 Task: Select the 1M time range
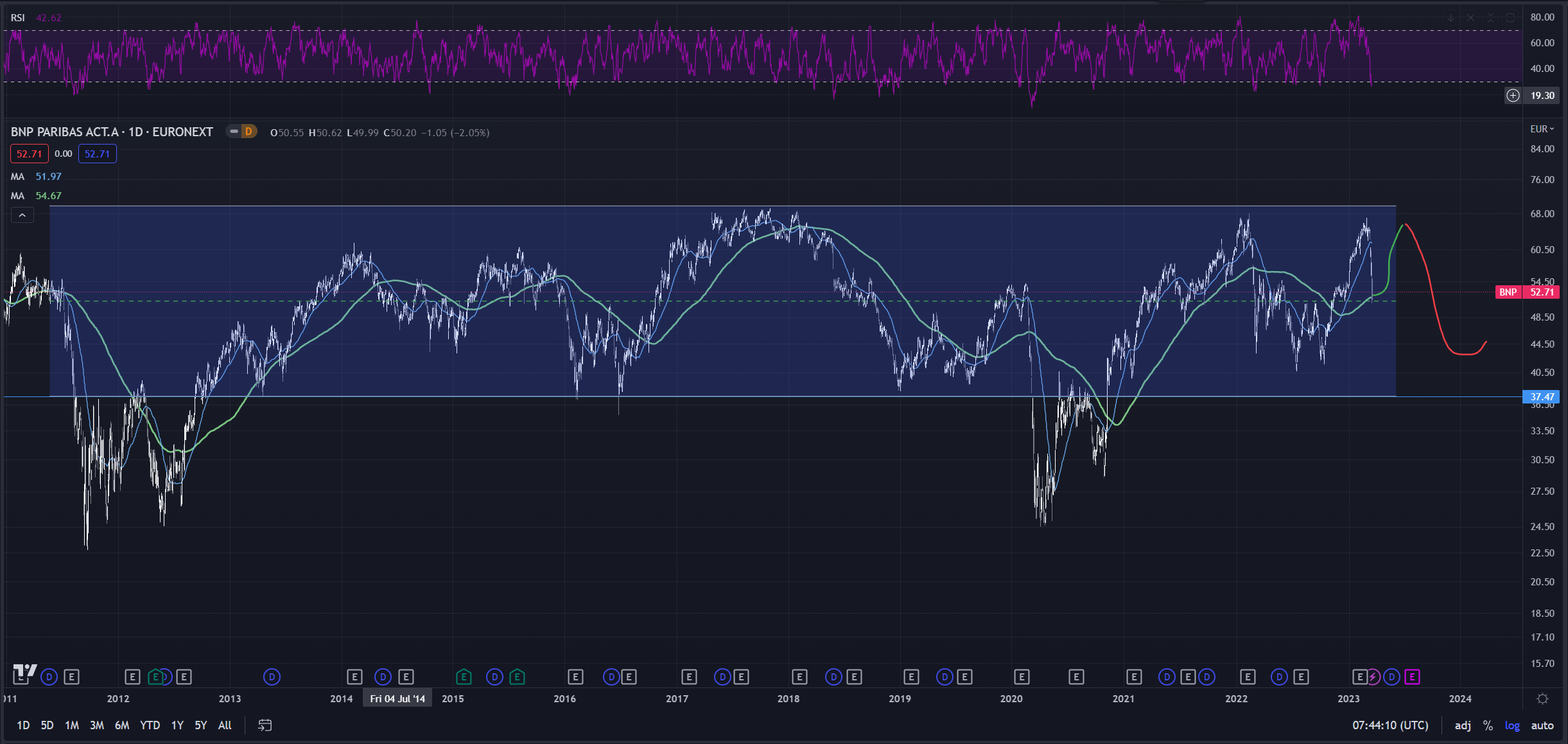[x=72, y=725]
